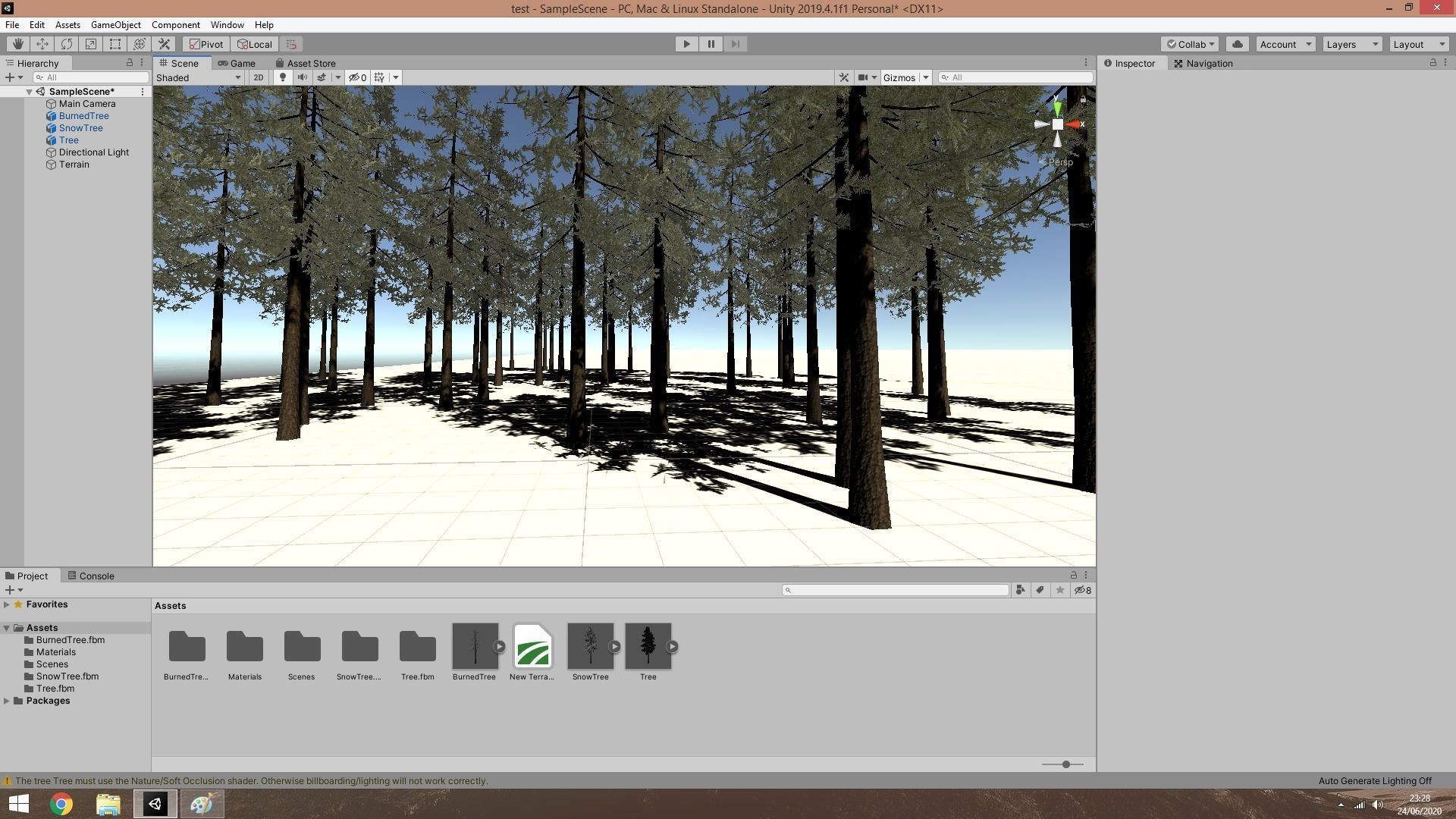Select the Rect Transform tool
Screen dimensions: 1456x819
(115, 44)
